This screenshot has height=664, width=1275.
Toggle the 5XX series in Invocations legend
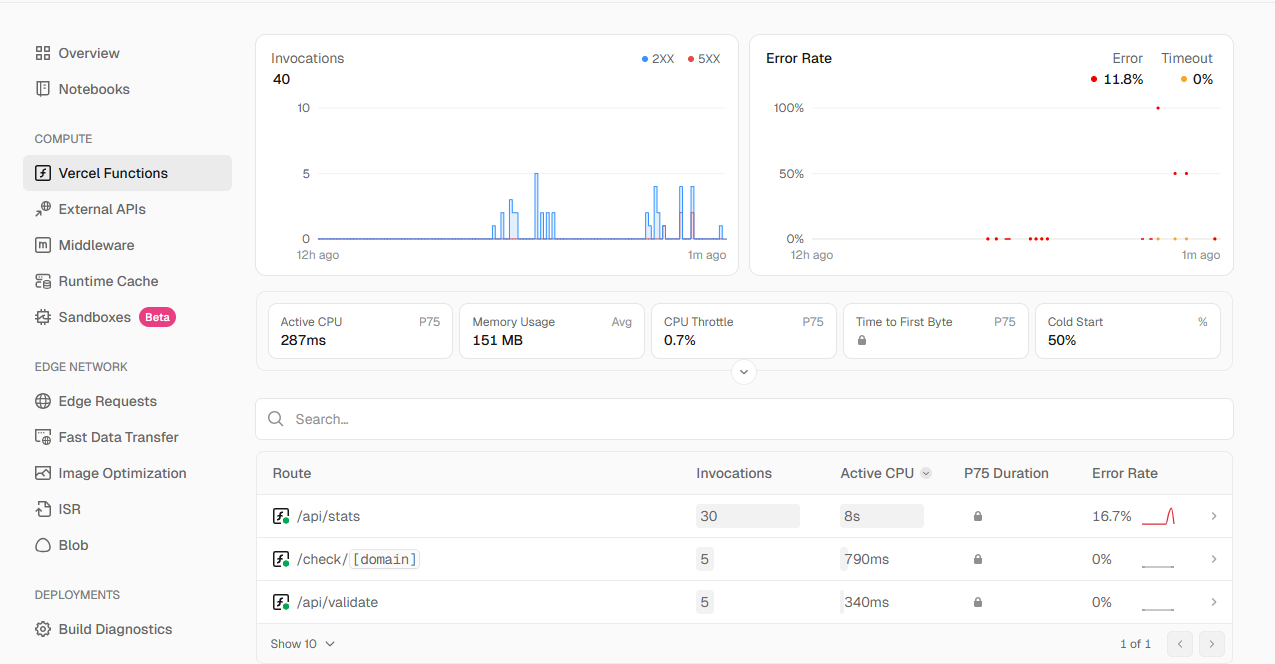704,59
